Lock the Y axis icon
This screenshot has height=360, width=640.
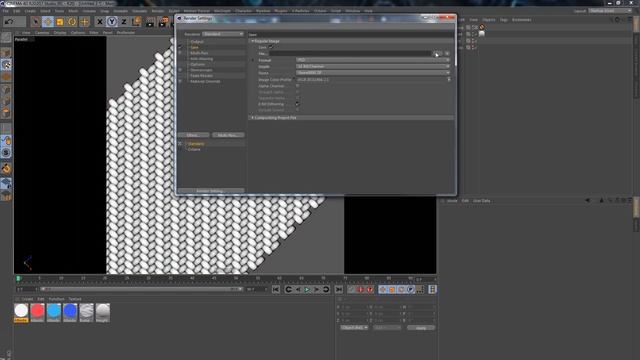(112, 21)
